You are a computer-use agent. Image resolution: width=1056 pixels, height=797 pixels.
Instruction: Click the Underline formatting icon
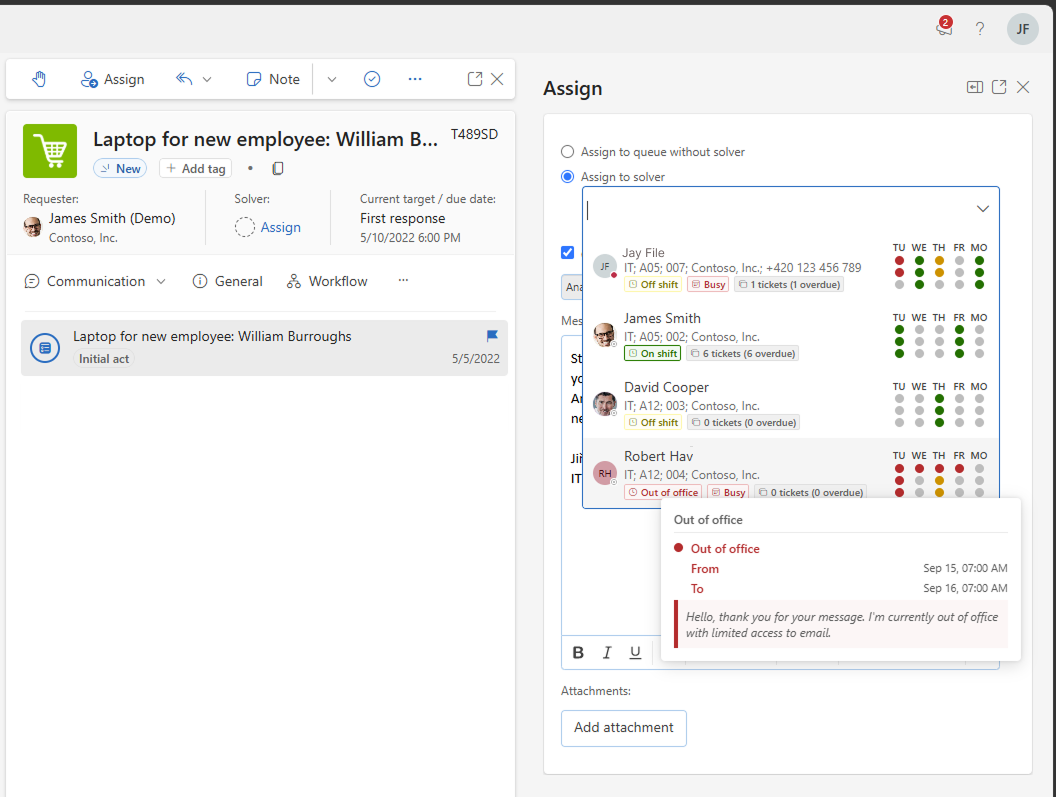coord(635,652)
